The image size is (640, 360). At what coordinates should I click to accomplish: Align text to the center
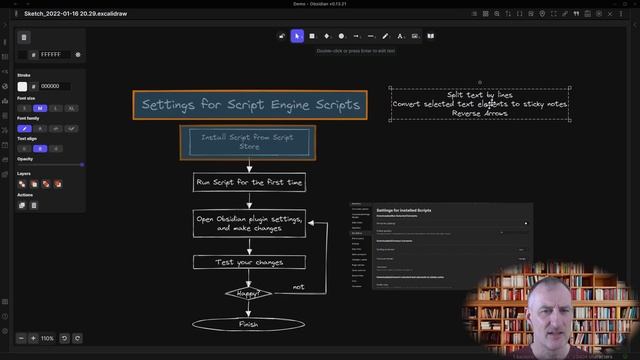click(40, 149)
